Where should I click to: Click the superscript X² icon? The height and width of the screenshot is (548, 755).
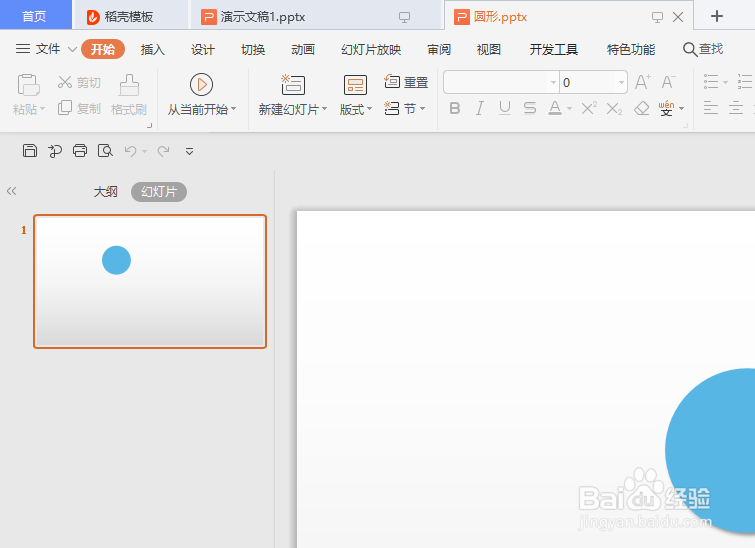(x=589, y=108)
